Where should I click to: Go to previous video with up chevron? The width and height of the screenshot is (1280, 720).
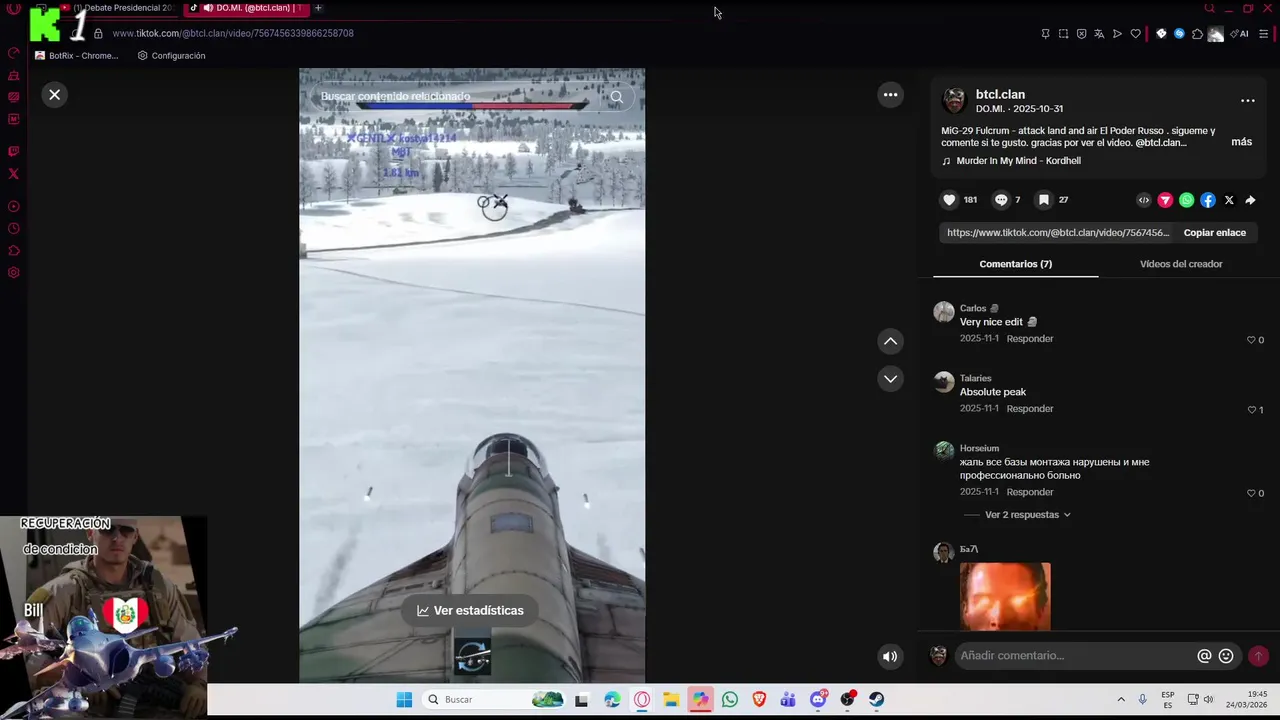(890, 341)
